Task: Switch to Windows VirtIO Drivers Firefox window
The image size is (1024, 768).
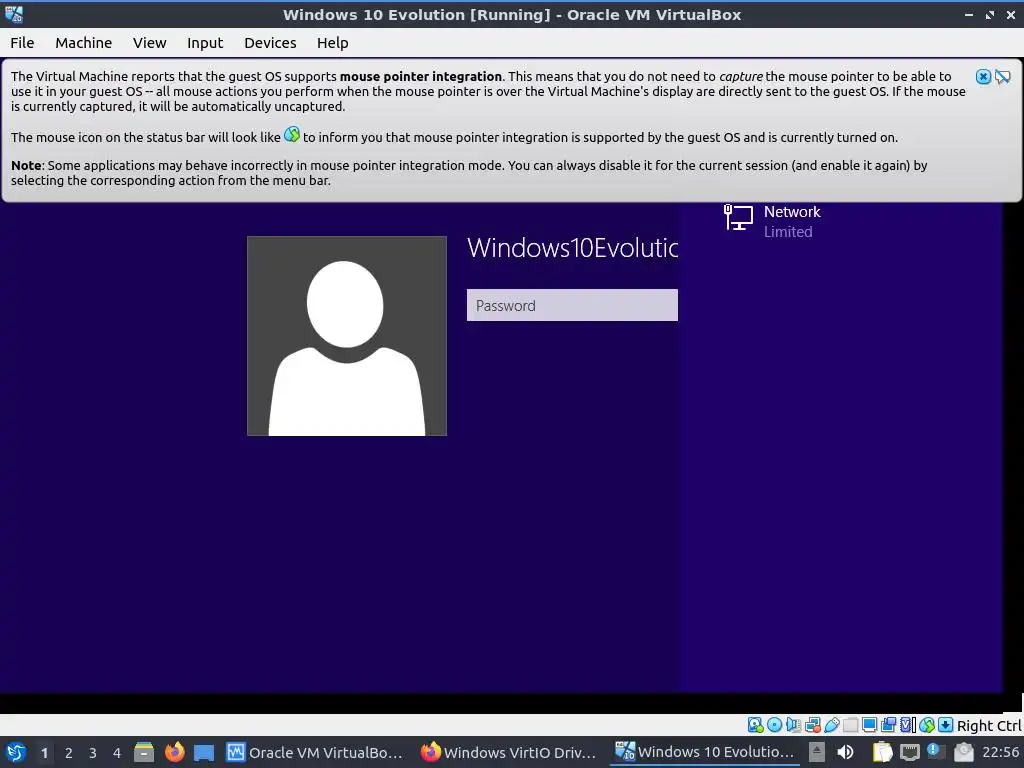Action: coord(509,752)
